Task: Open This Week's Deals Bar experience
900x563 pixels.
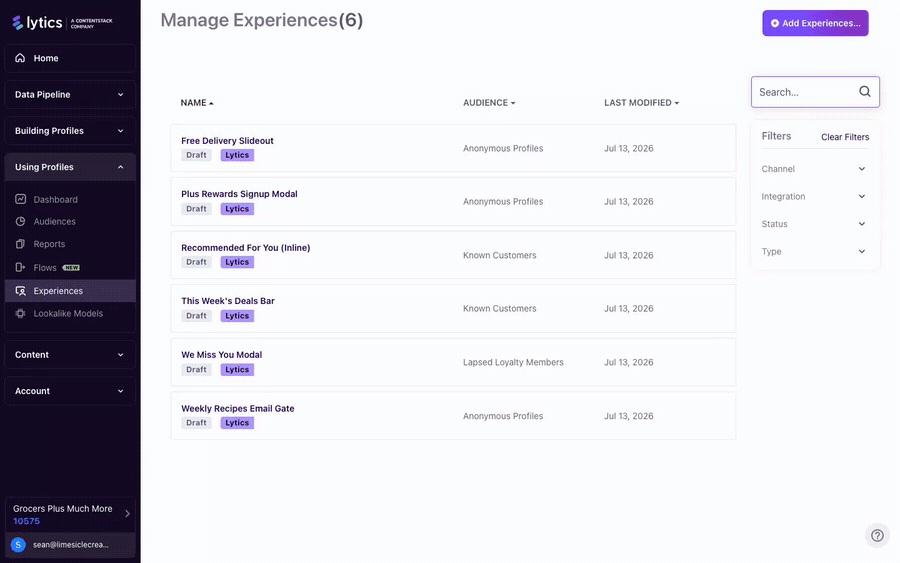Action: point(228,301)
